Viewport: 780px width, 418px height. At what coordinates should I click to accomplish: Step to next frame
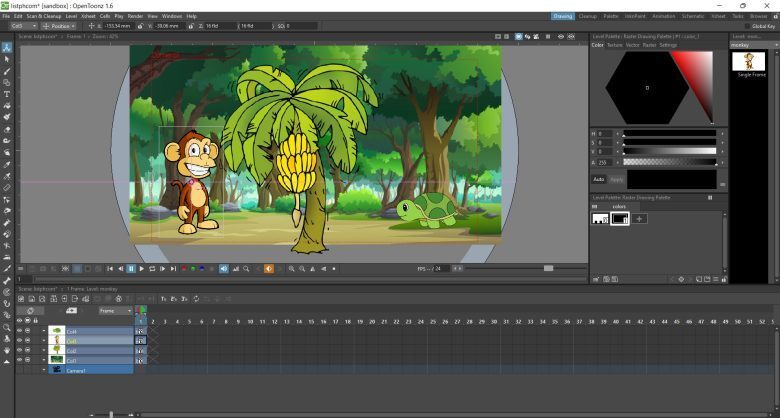(x=163, y=269)
